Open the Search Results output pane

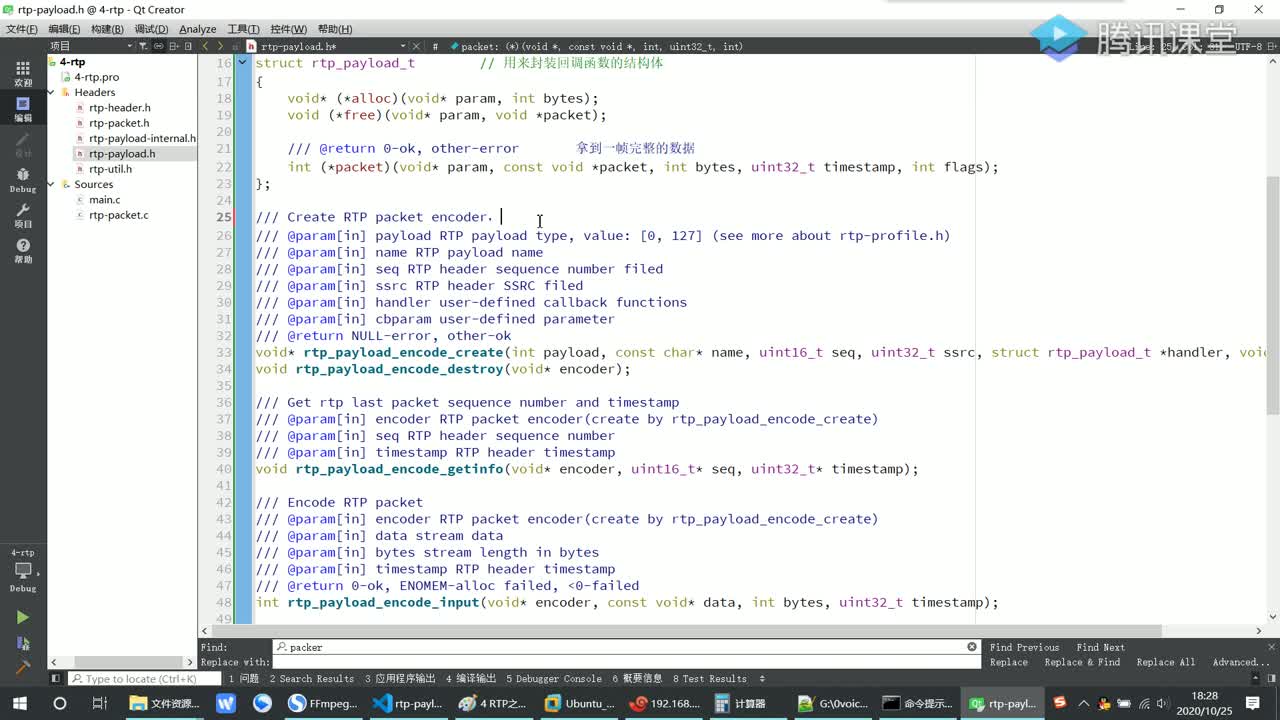coord(311,679)
